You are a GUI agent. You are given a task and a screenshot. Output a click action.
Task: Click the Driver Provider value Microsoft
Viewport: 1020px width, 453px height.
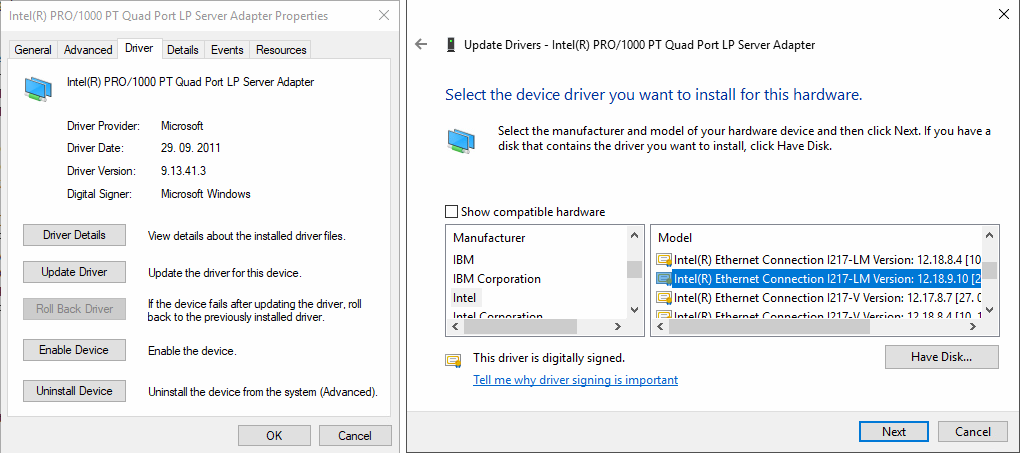click(x=182, y=126)
